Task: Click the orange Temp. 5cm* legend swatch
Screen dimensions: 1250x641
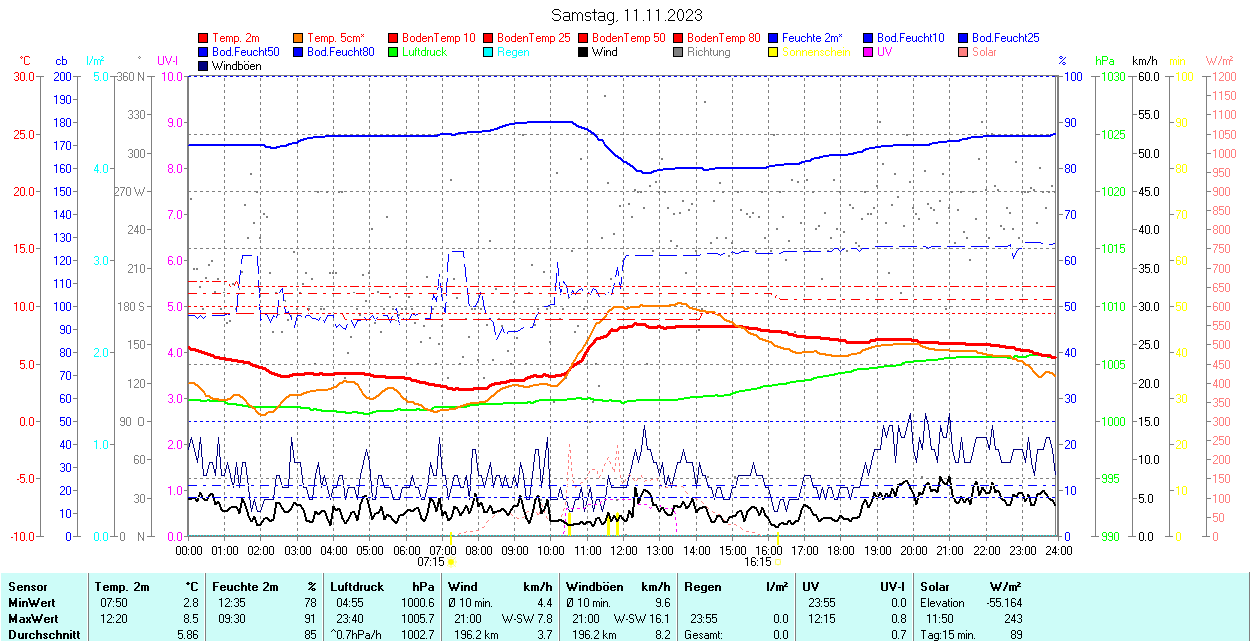Action: point(298,38)
